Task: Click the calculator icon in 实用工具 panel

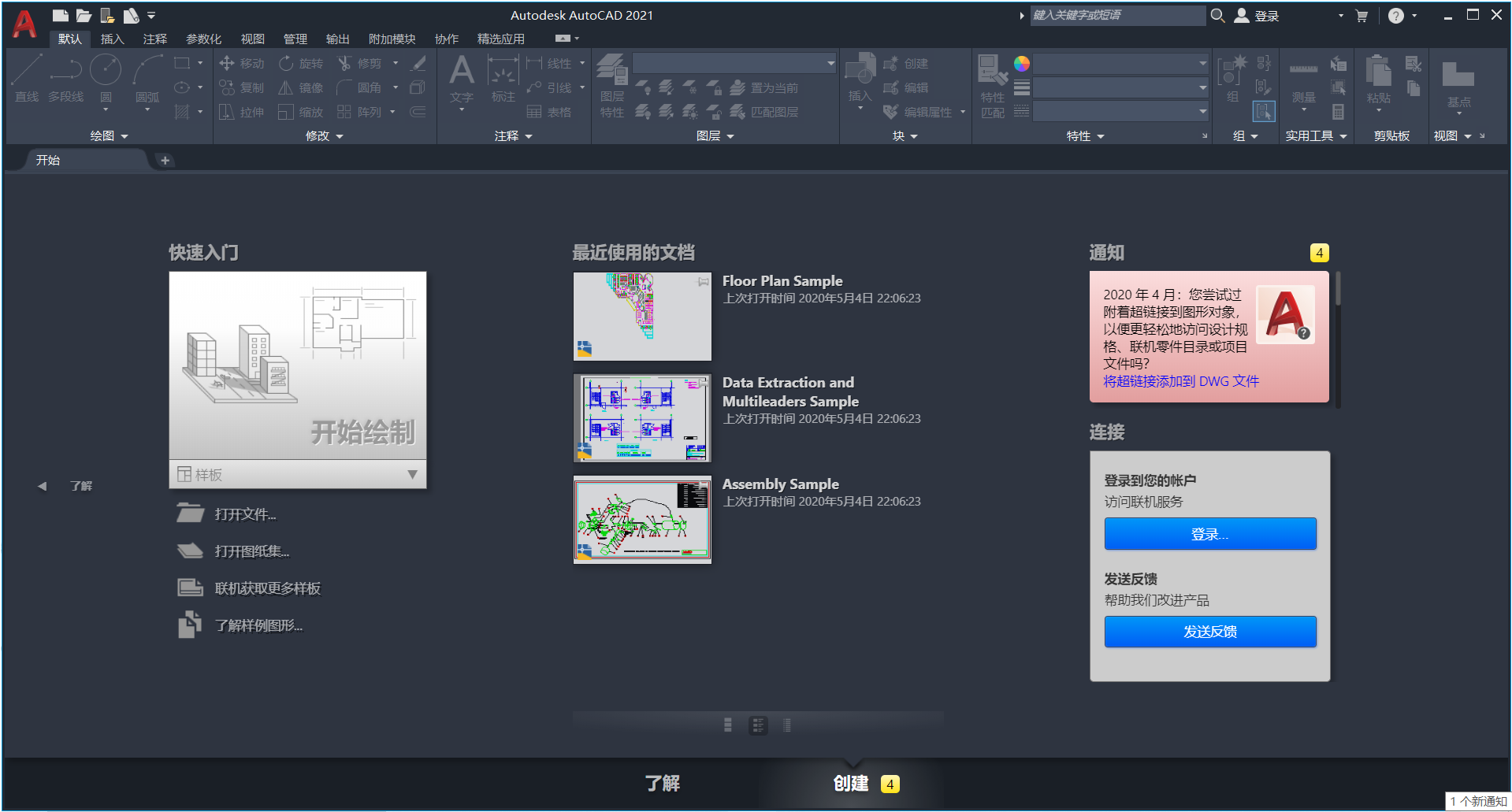Action: (x=1338, y=112)
